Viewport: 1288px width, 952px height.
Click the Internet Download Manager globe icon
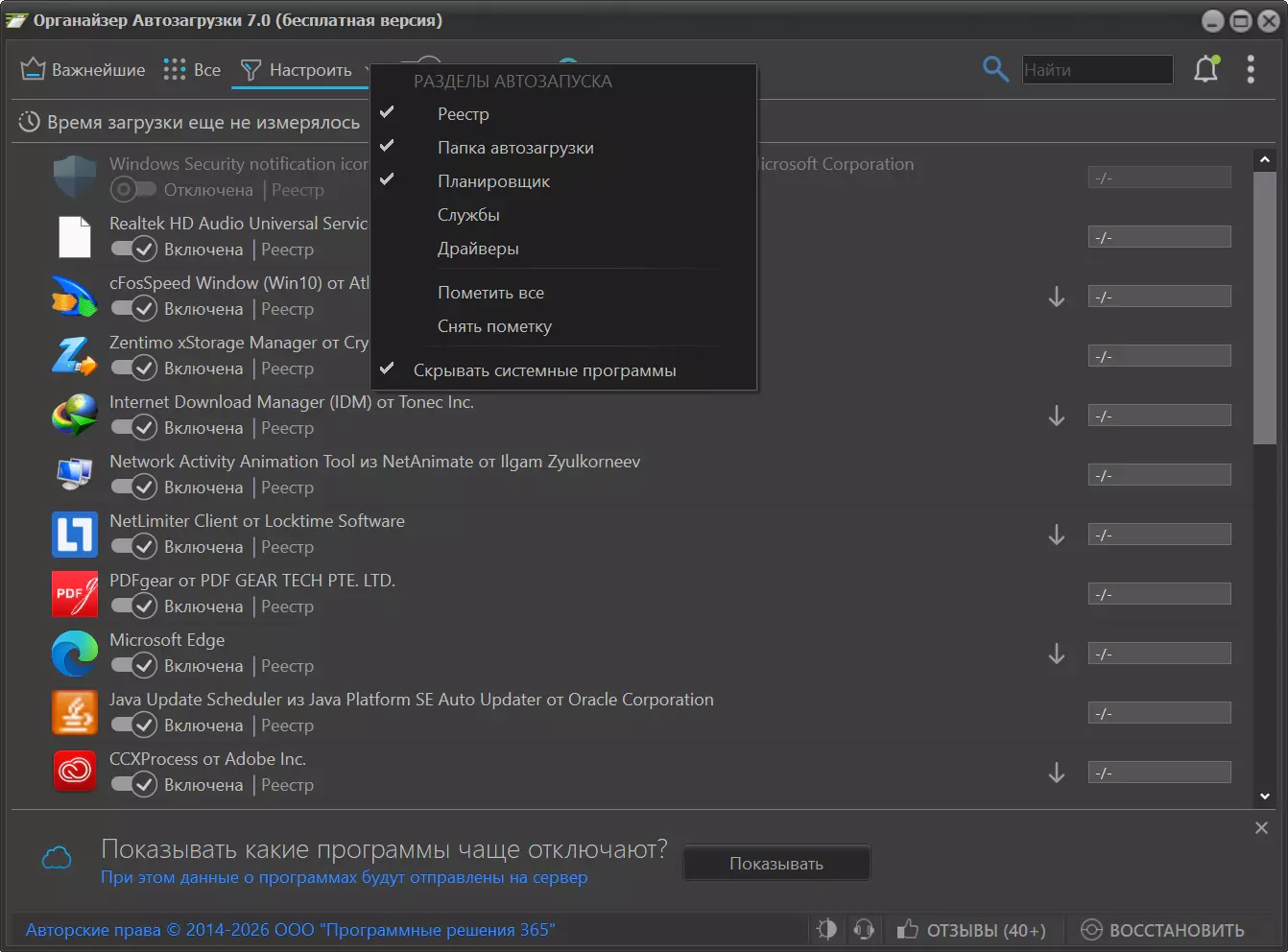75,416
